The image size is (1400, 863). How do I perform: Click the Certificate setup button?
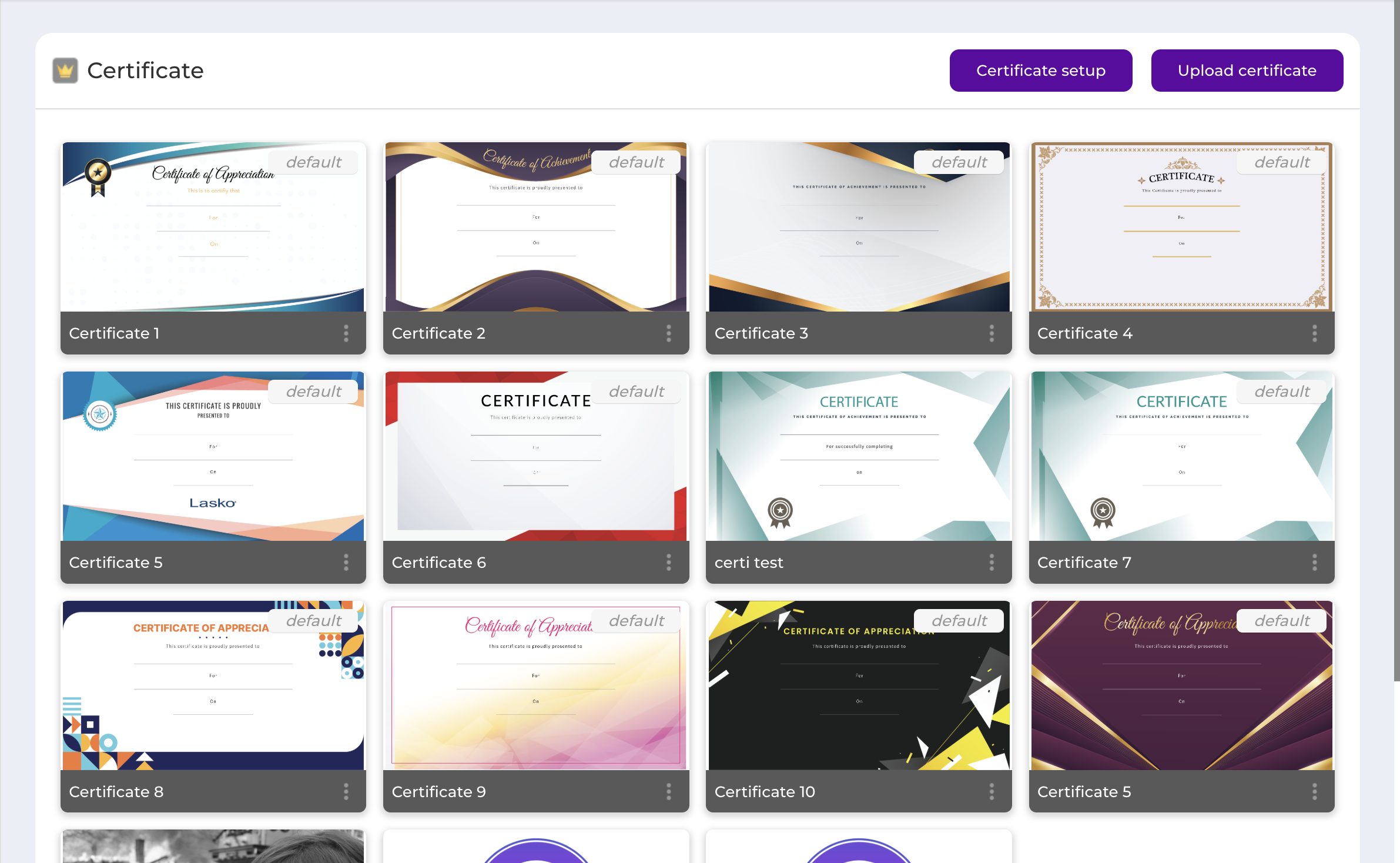1041,71
